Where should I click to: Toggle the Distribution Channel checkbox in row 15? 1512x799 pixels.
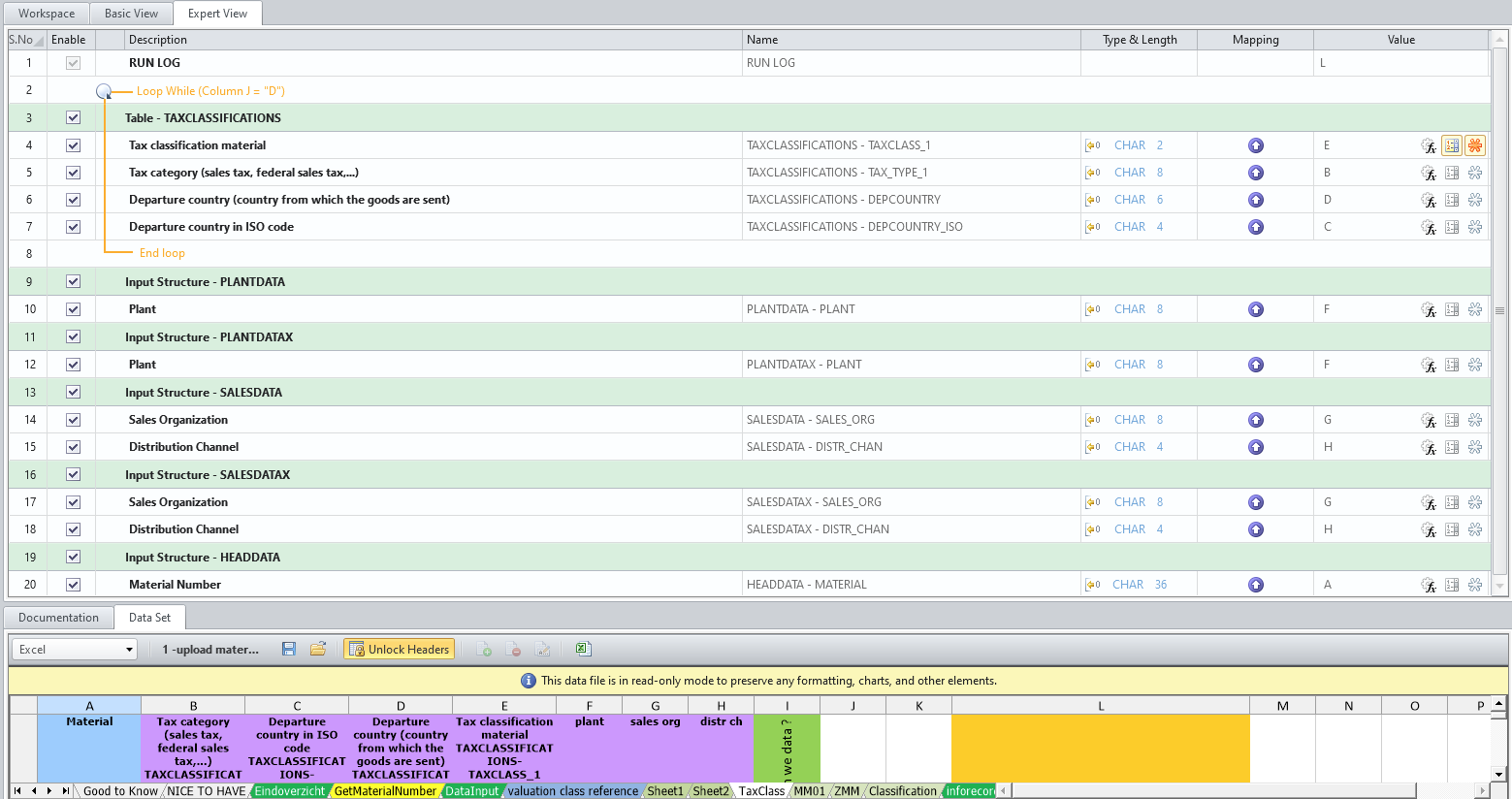pyautogui.click(x=73, y=447)
